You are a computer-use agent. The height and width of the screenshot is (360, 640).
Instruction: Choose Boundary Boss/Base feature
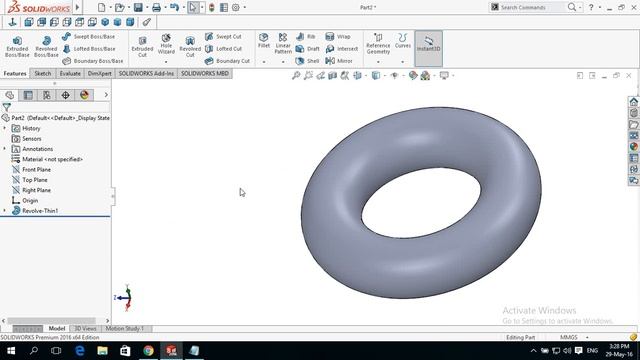tap(93, 61)
